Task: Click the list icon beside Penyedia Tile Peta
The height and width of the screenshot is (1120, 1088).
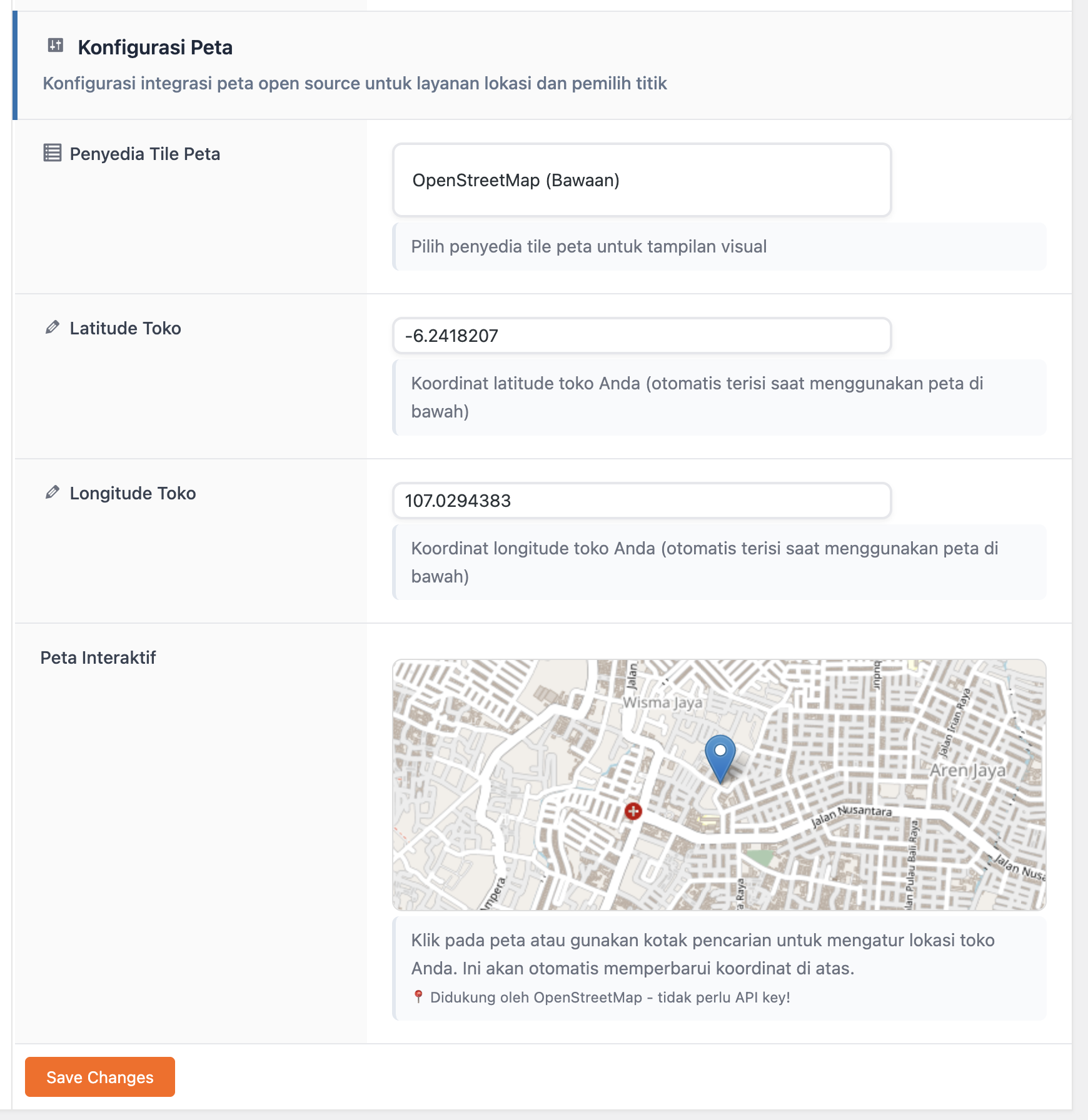Action: pos(53,153)
